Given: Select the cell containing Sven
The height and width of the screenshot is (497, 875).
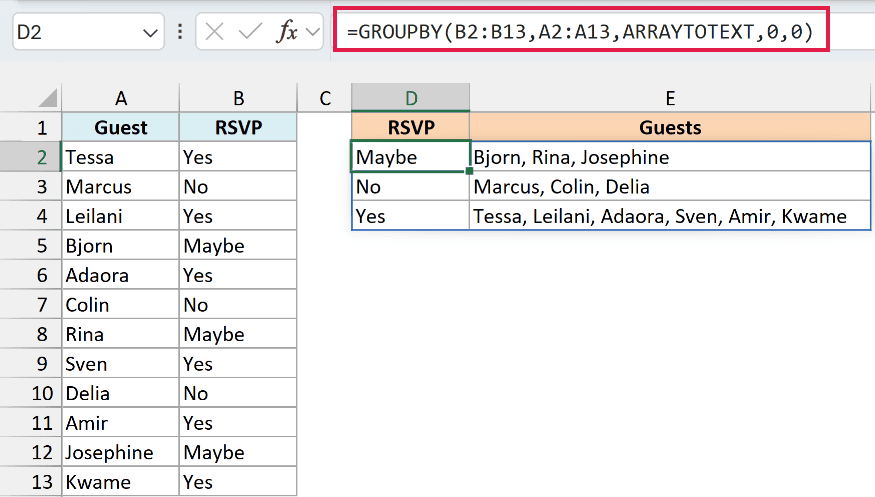Looking at the screenshot, I should (121, 364).
